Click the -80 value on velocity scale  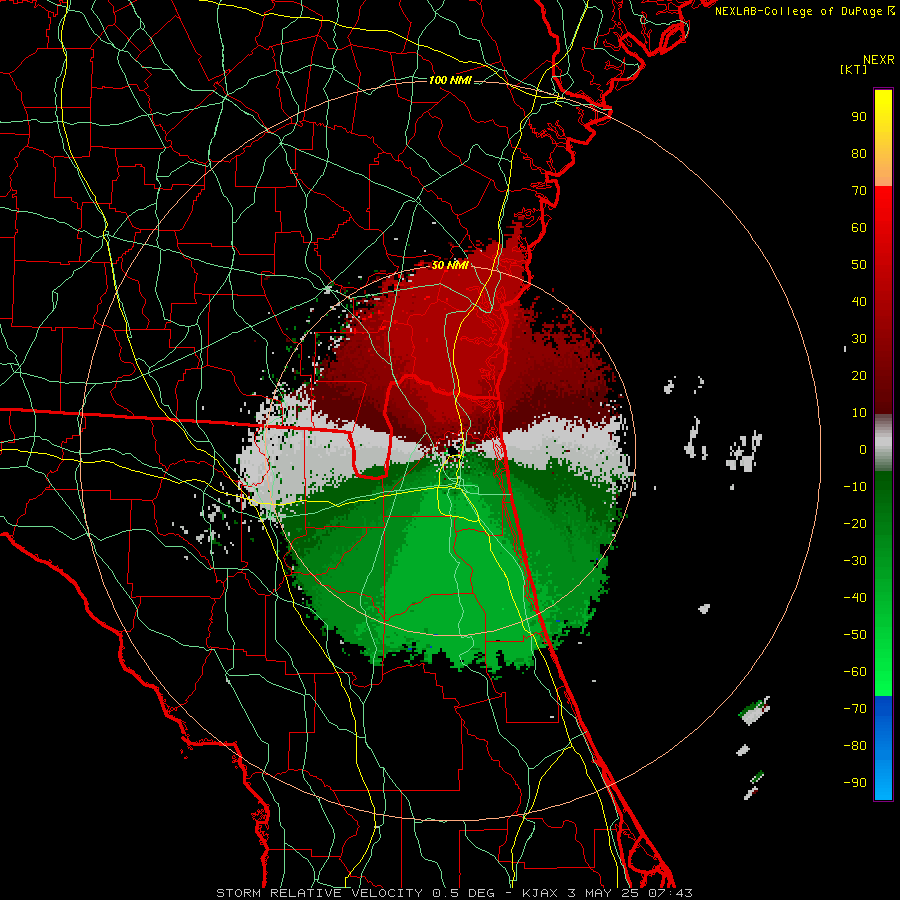855,746
